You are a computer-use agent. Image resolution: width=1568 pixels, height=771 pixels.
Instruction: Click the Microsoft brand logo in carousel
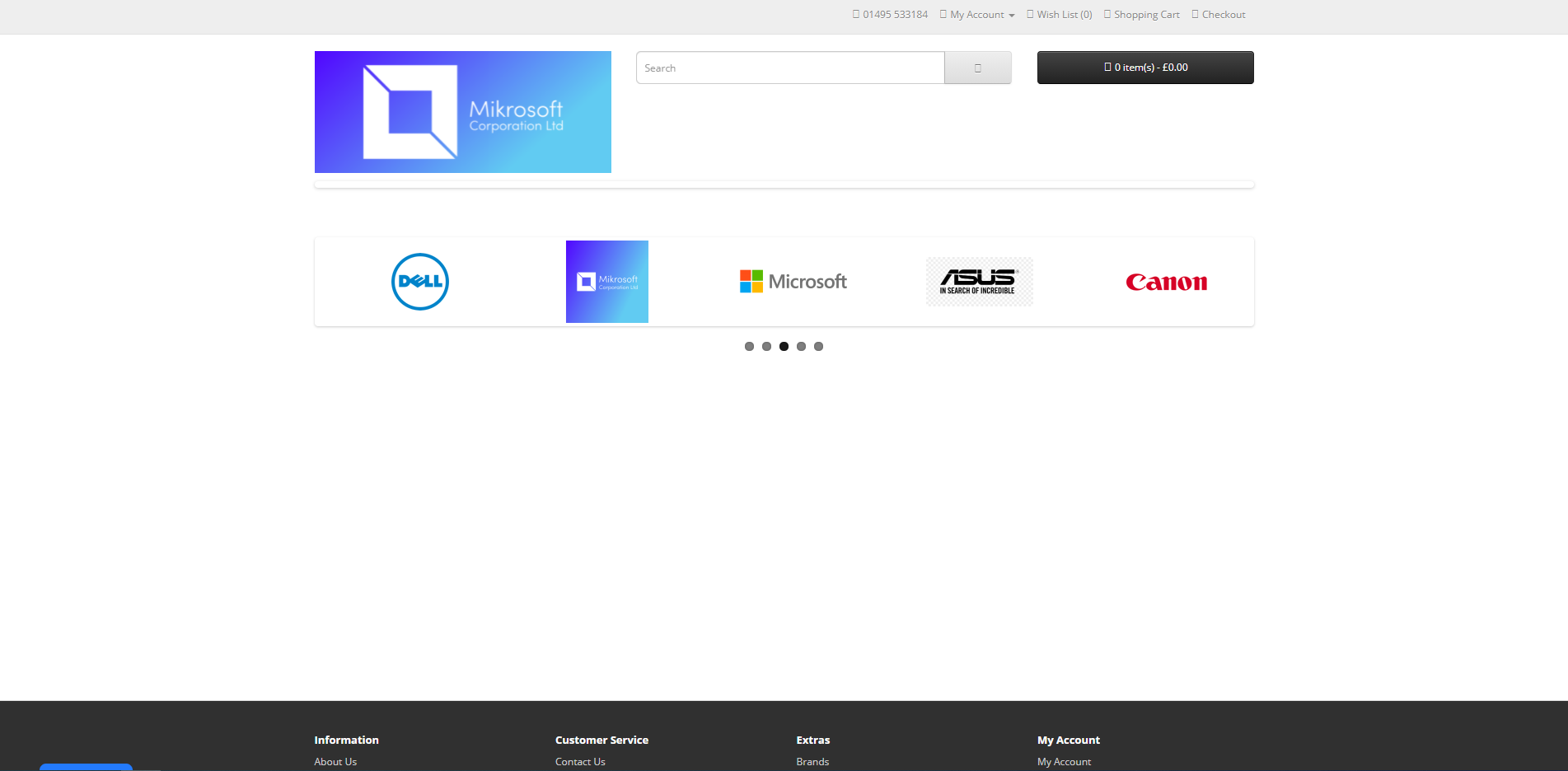tap(793, 282)
